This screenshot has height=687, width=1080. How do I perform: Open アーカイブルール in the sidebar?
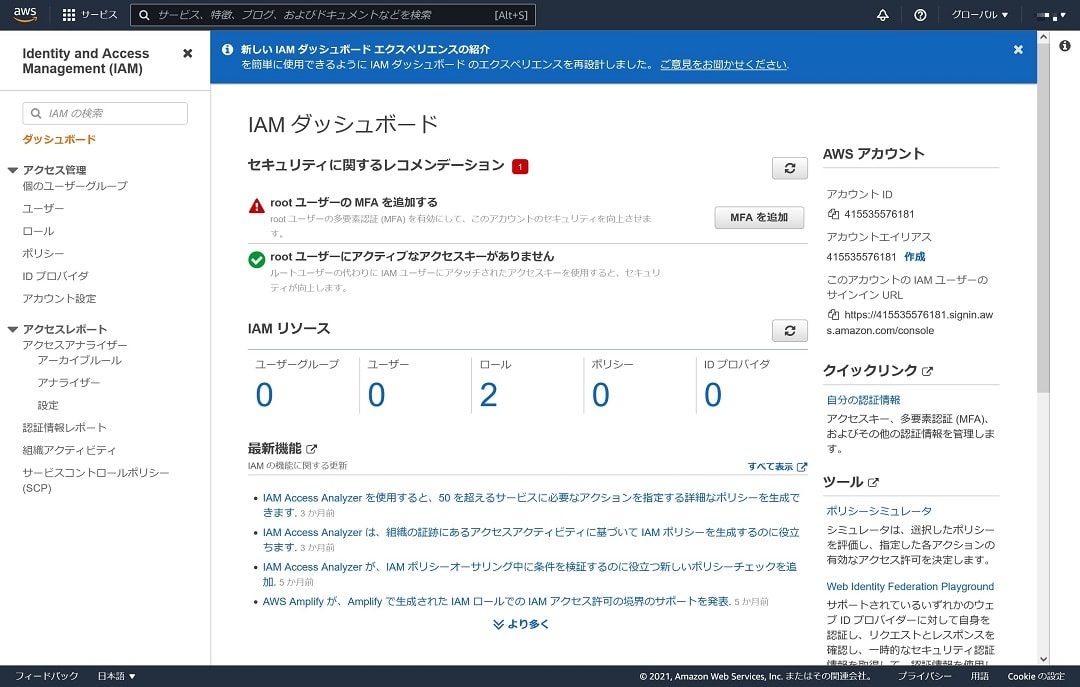pos(79,360)
